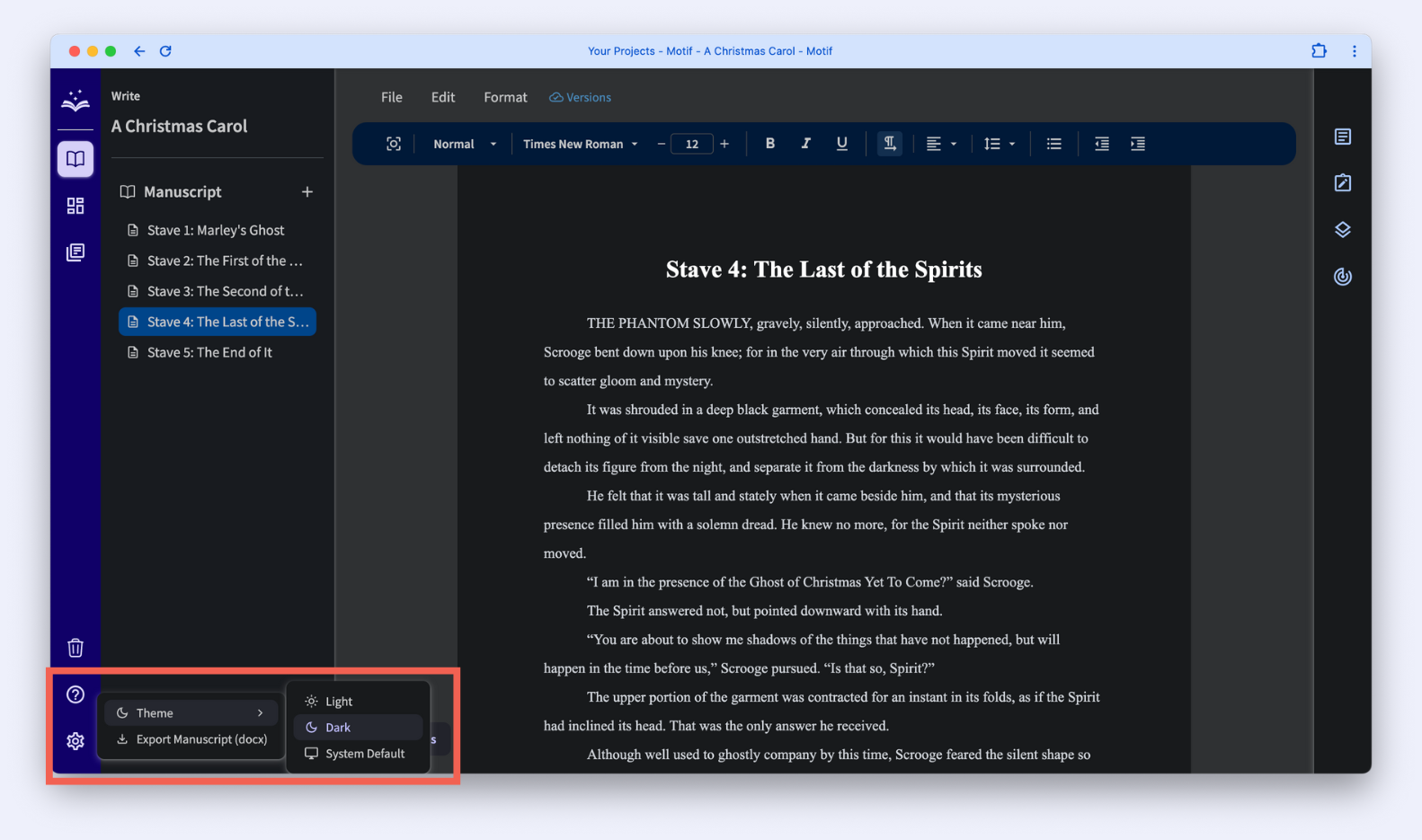Open the Write book icon in sidebar

click(x=76, y=160)
